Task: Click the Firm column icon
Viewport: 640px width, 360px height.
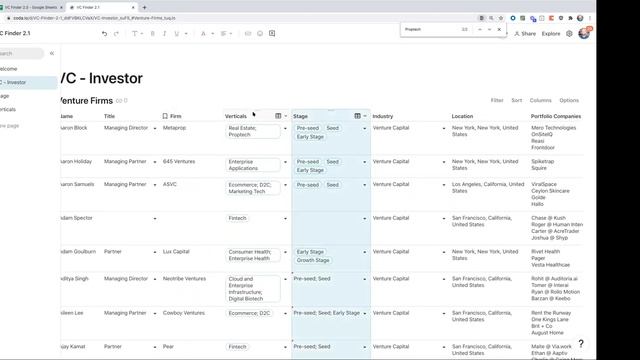Action: [x=165, y=116]
